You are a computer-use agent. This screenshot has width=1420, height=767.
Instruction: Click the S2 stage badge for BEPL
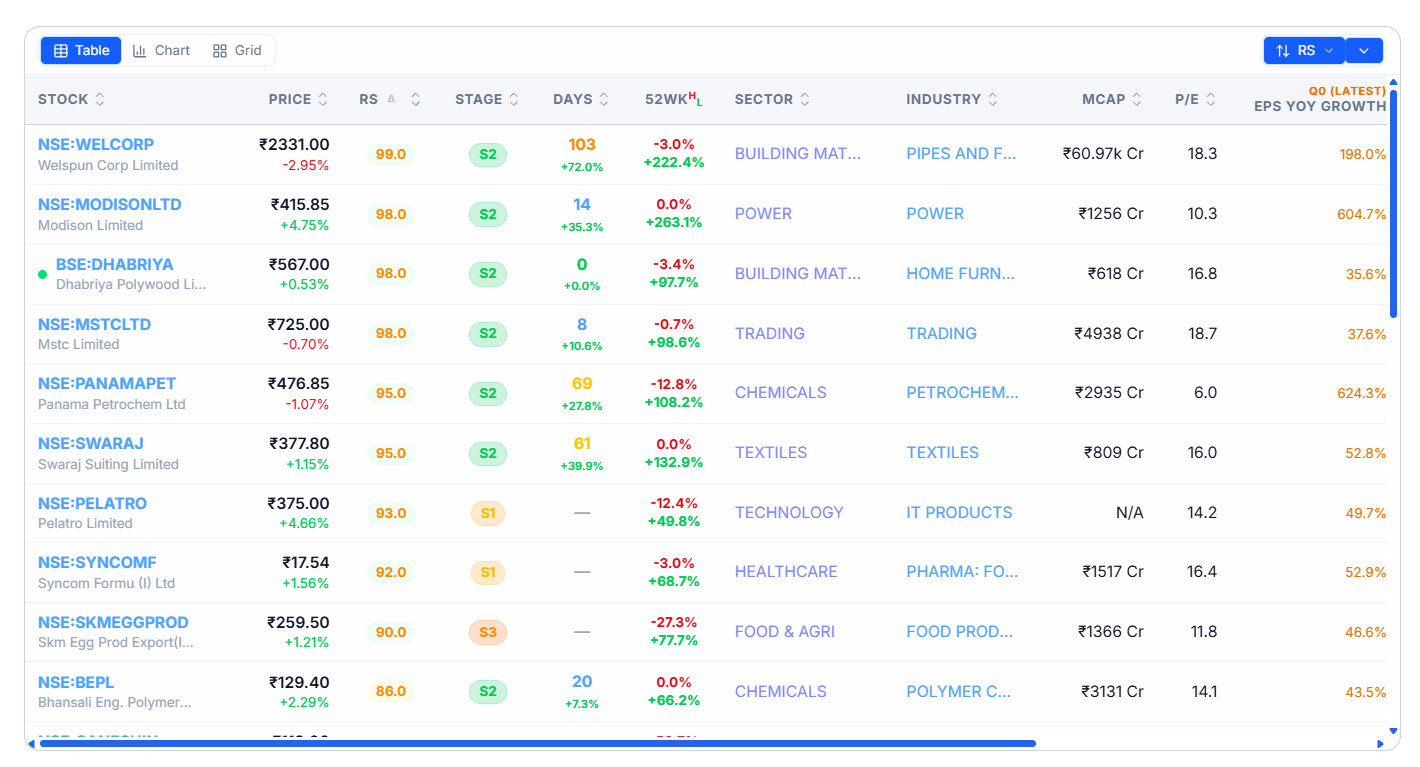click(x=488, y=691)
